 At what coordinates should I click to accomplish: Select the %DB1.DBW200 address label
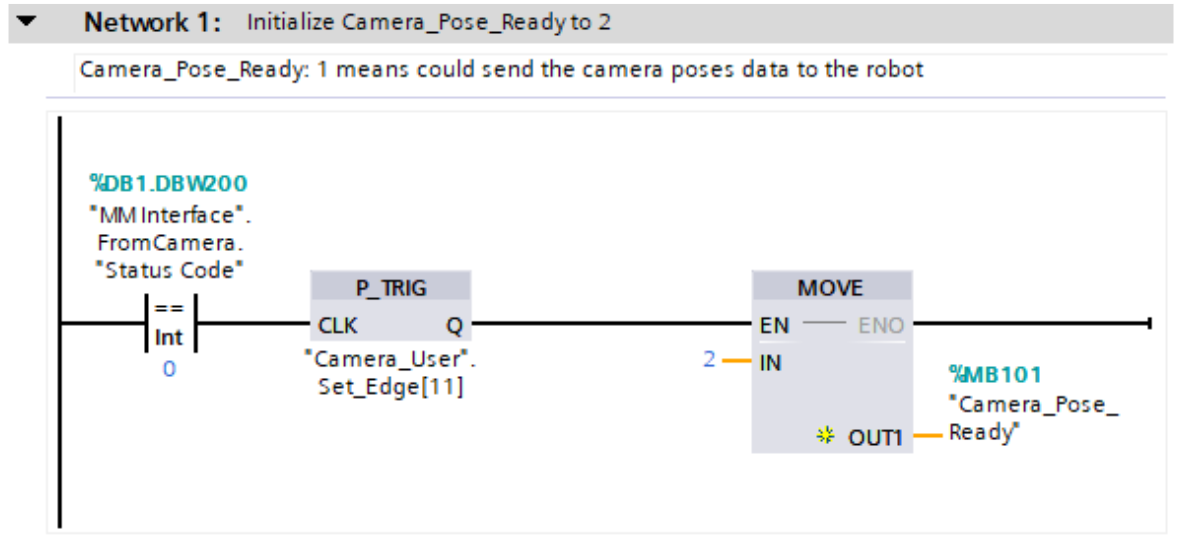(x=168, y=184)
